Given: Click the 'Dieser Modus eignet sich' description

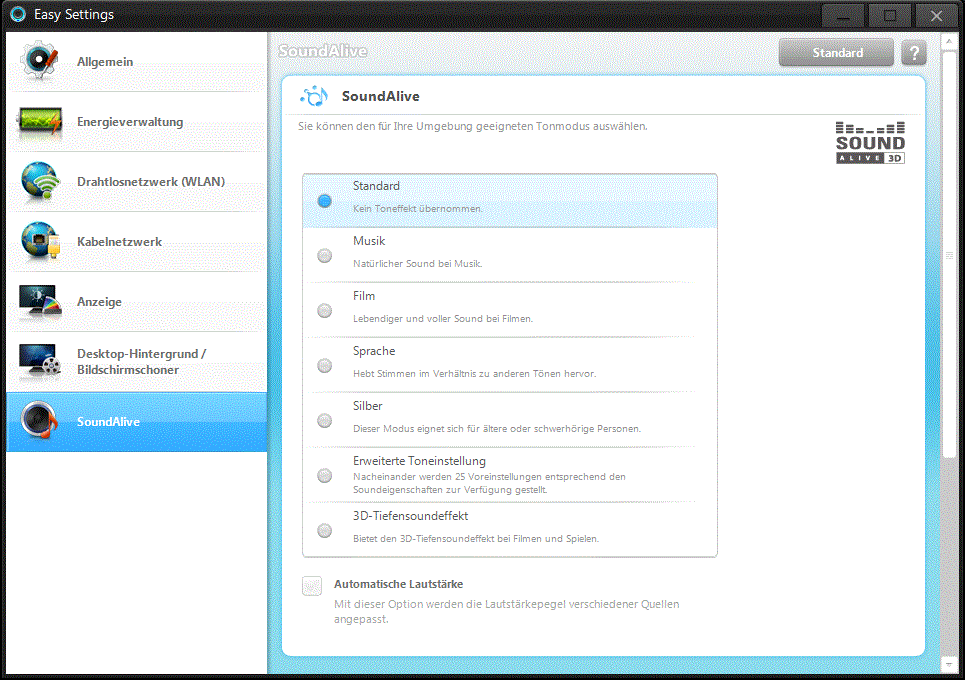Looking at the screenshot, I should (497, 429).
